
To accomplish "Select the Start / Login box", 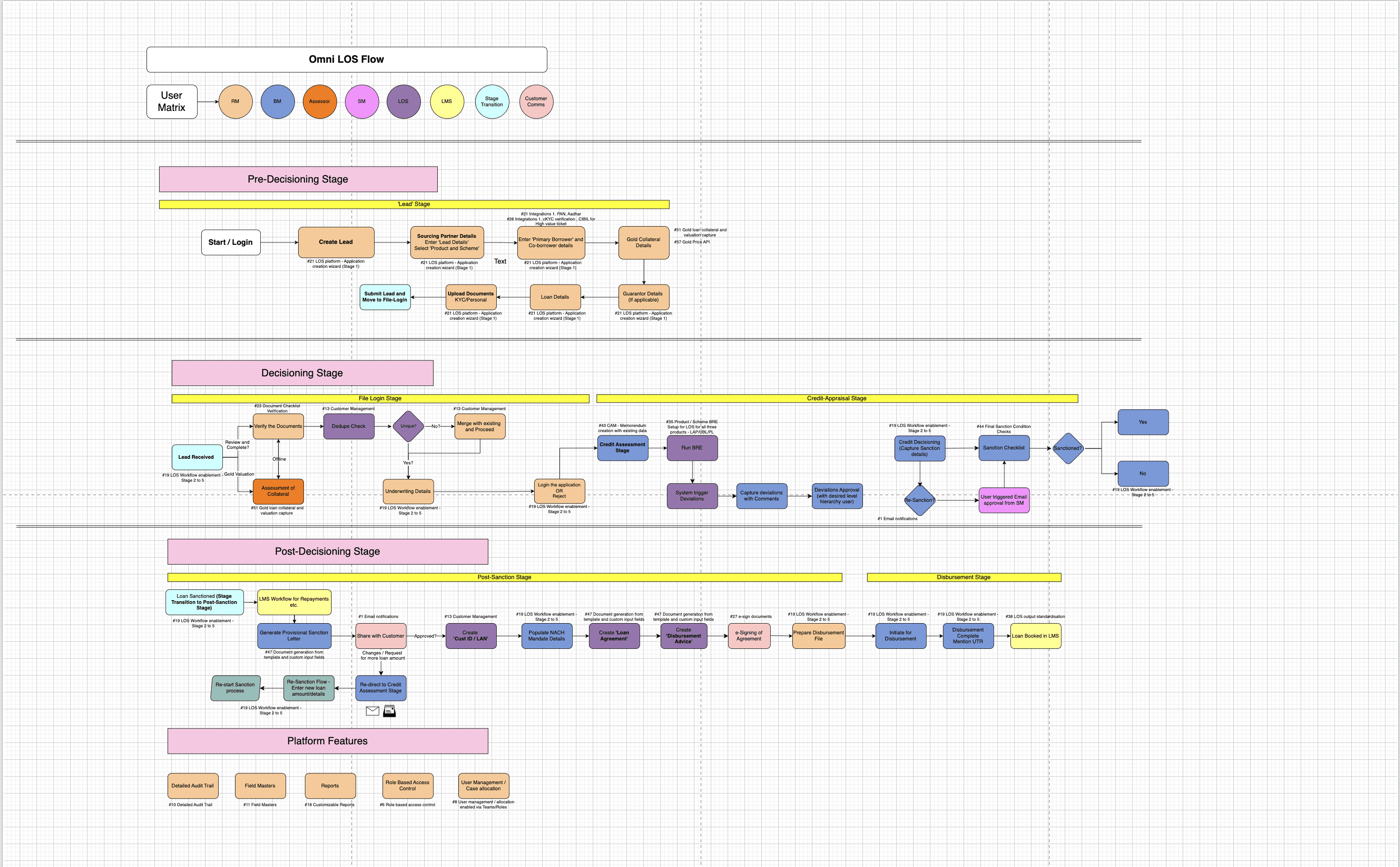I will (x=230, y=242).
